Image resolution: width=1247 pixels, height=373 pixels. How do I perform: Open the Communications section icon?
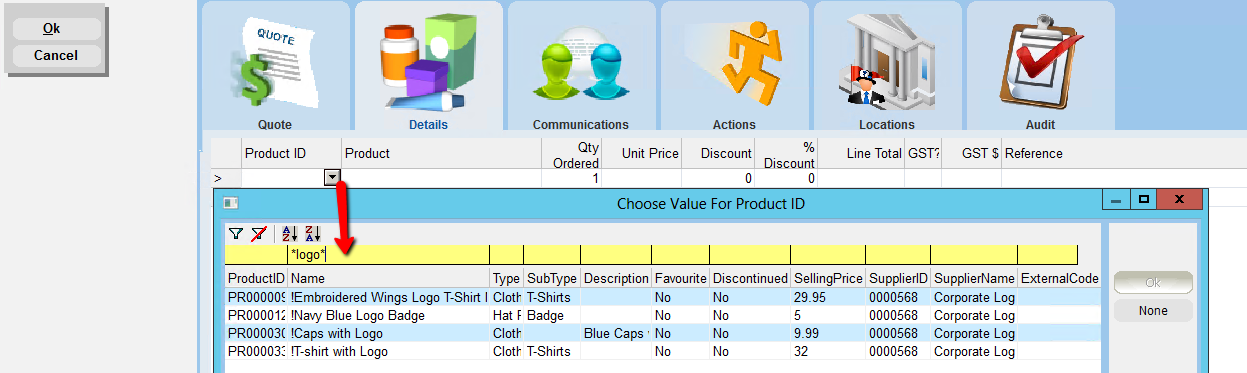581,65
